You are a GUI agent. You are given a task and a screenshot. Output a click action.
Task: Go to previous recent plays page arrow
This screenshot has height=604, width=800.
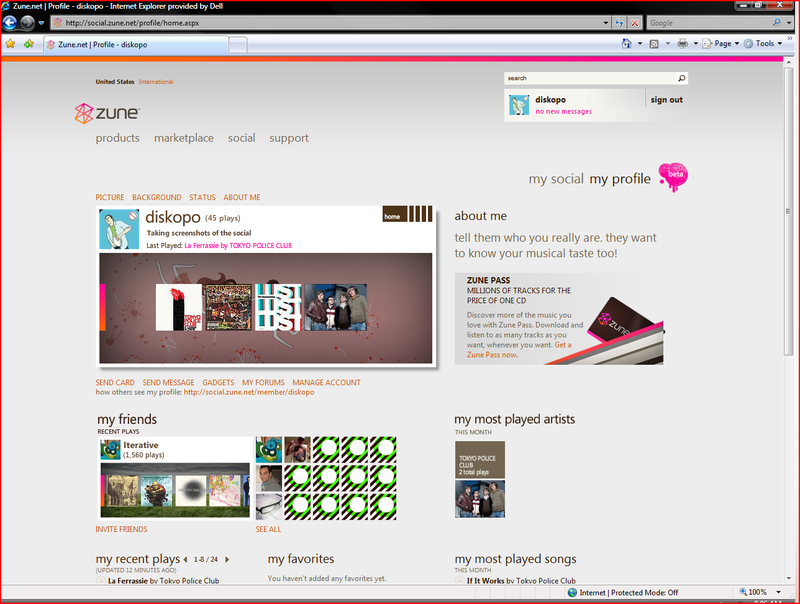[x=185, y=560]
